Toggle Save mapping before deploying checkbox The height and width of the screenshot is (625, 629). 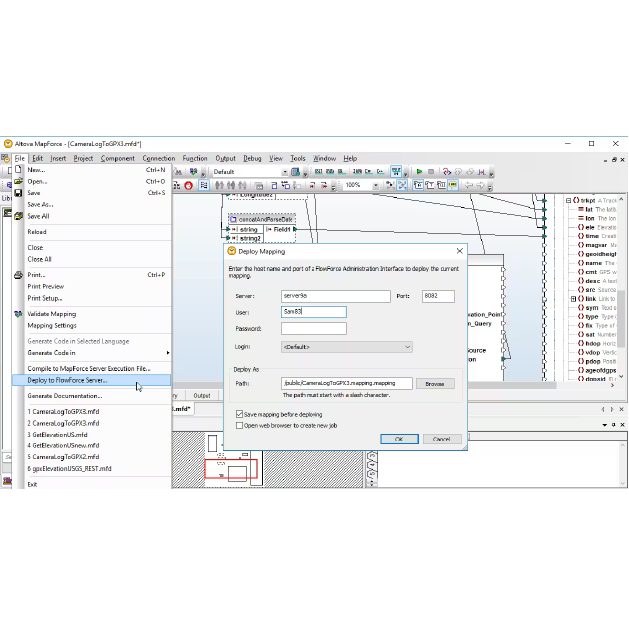(x=239, y=414)
